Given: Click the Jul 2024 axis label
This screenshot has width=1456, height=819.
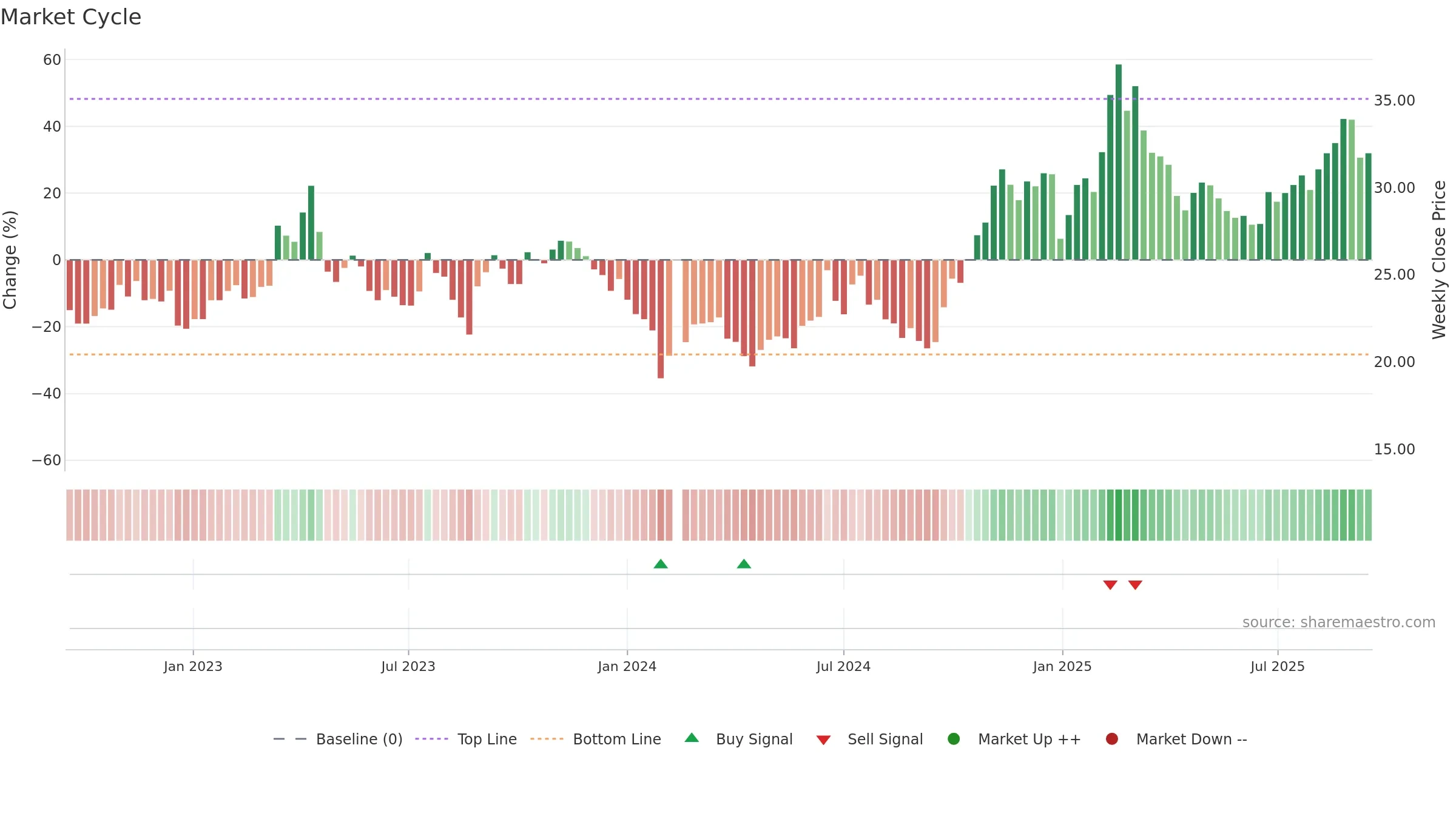Looking at the screenshot, I should coord(843,667).
